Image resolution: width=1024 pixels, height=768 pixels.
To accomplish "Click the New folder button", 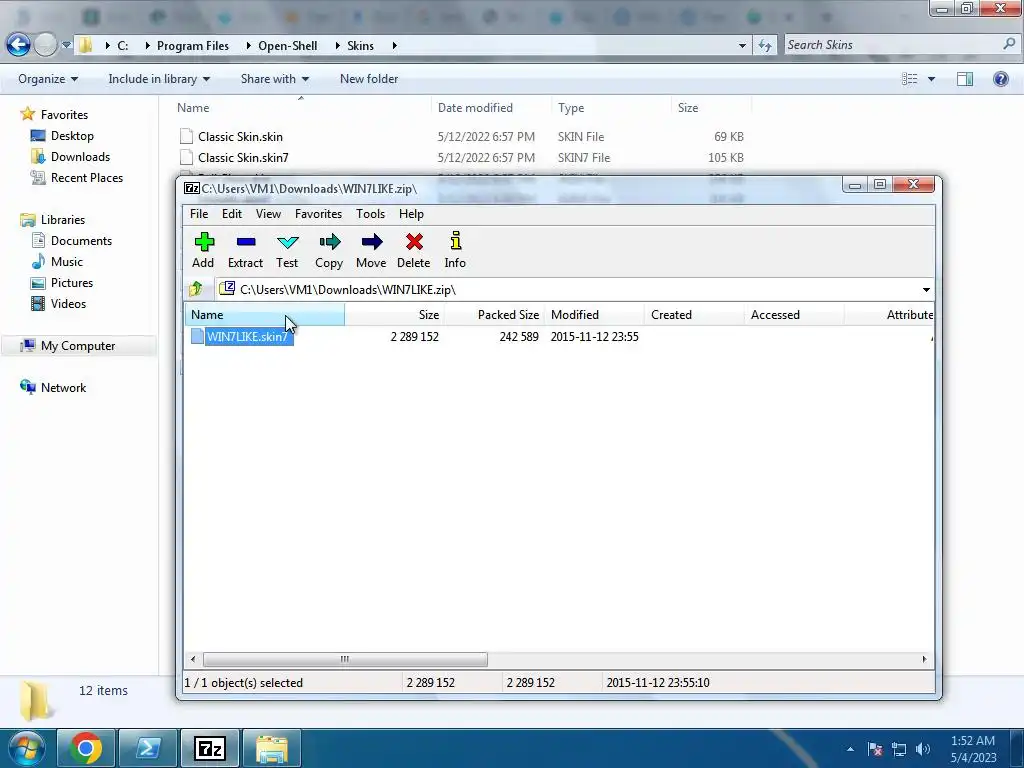I will point(369,79).
